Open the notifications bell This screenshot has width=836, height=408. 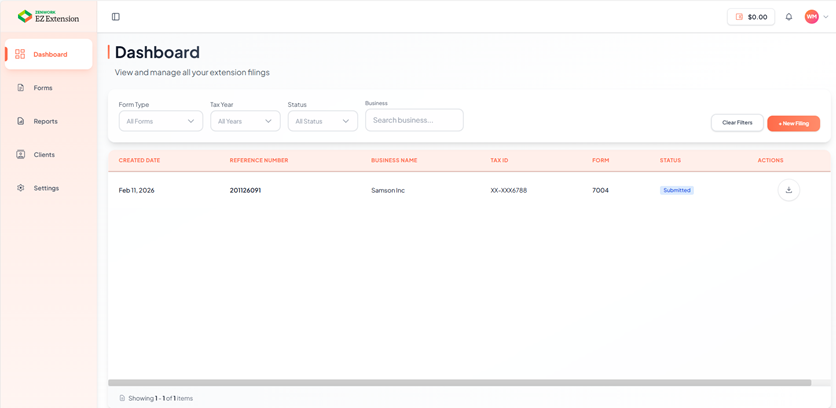pyautogui.click(x=788, y=17)
